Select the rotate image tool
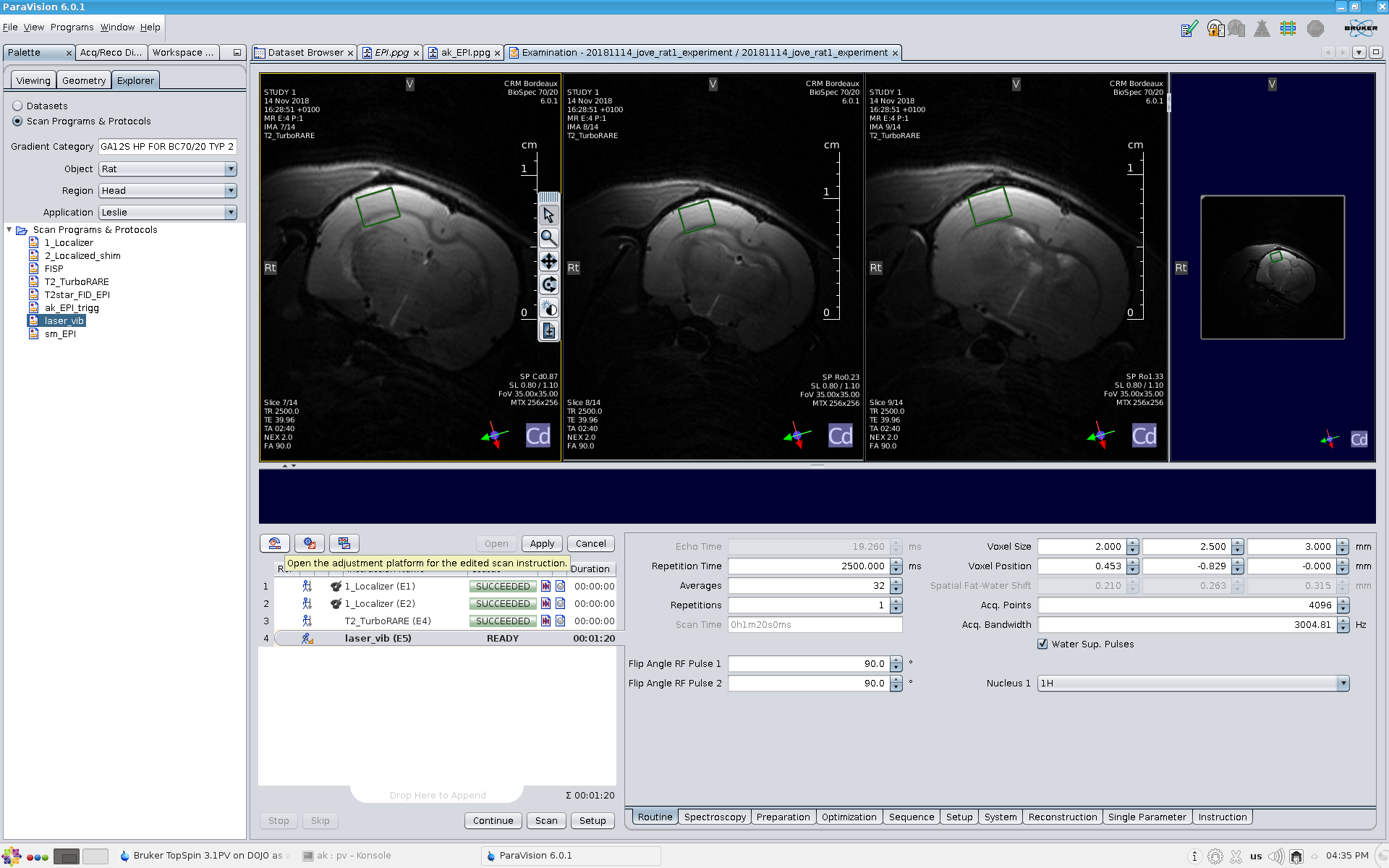Screen dimensions: 1389x868 click(548, 284)
